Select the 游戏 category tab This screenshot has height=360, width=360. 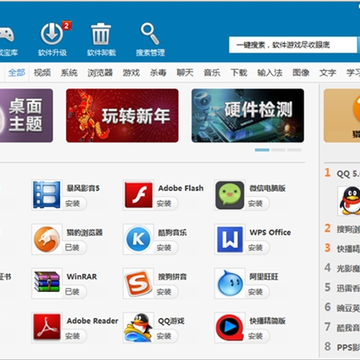(x=131, y=72)
